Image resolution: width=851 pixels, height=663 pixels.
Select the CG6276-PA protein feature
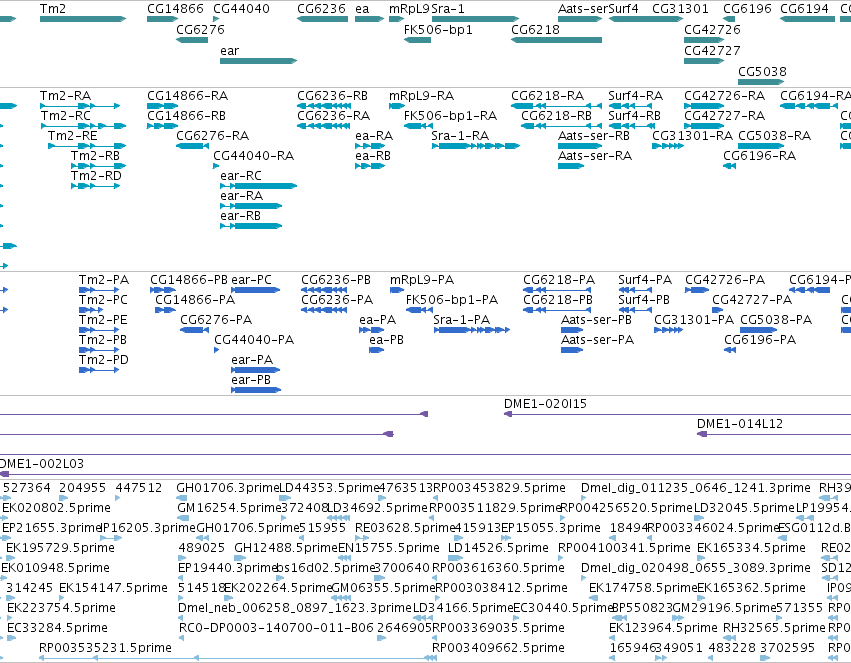(x=194, y=330)
